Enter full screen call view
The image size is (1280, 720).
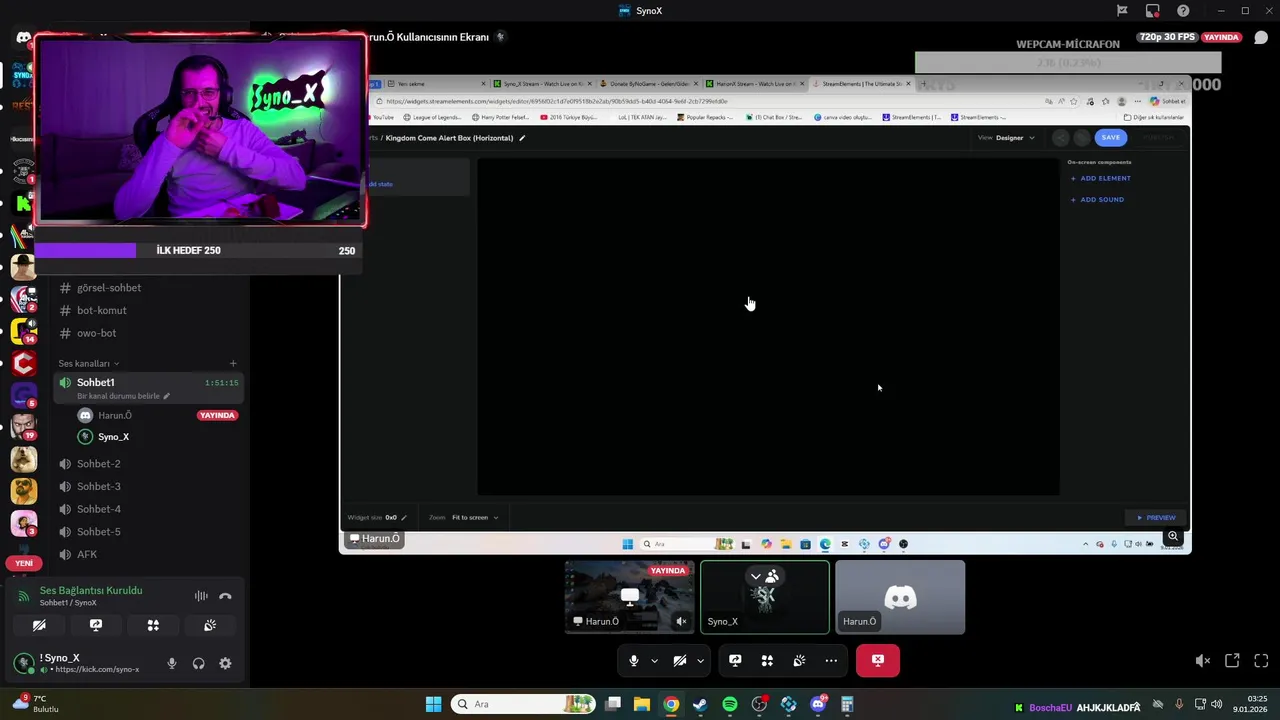point(1261,661)
